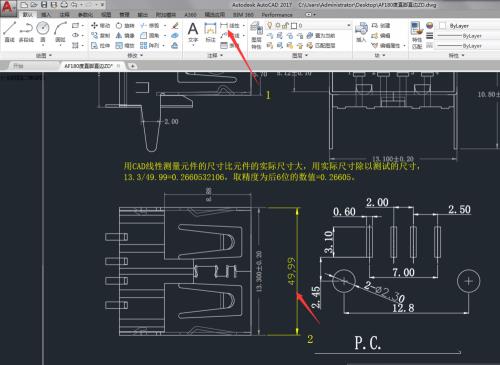Image resolution: width=500 pixels, height=365 pixels.
Task: Click the Save As icon in quick access
Action: [54, 5]
